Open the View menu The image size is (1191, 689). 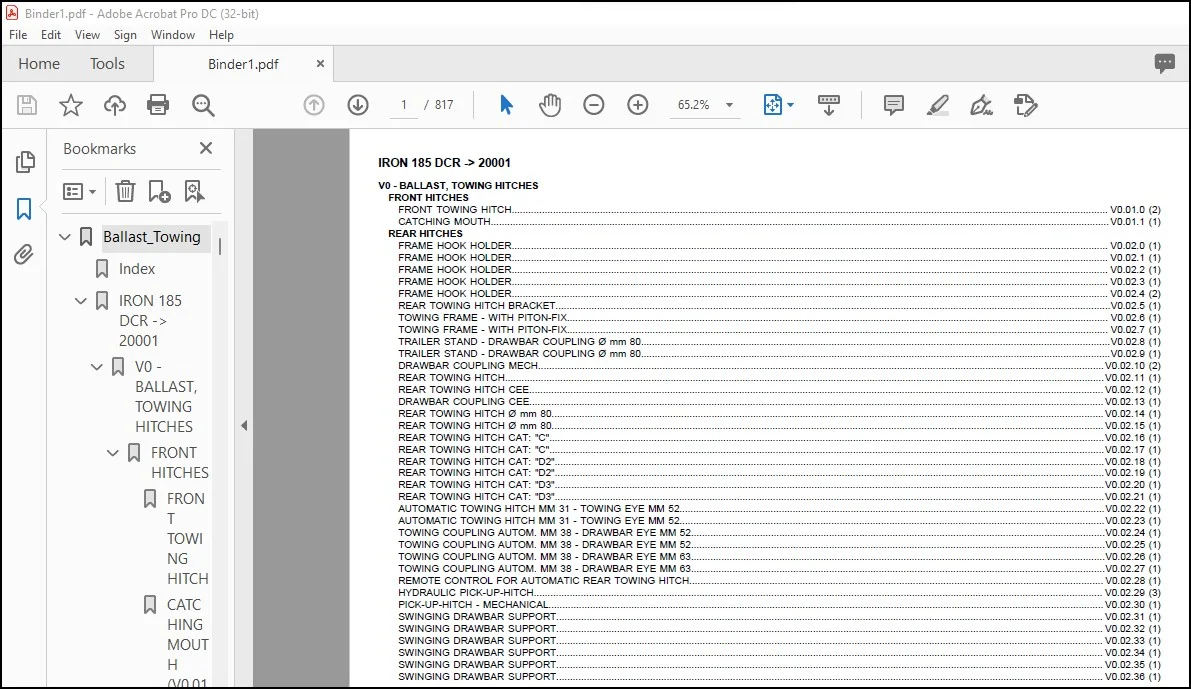click(87, 35)
